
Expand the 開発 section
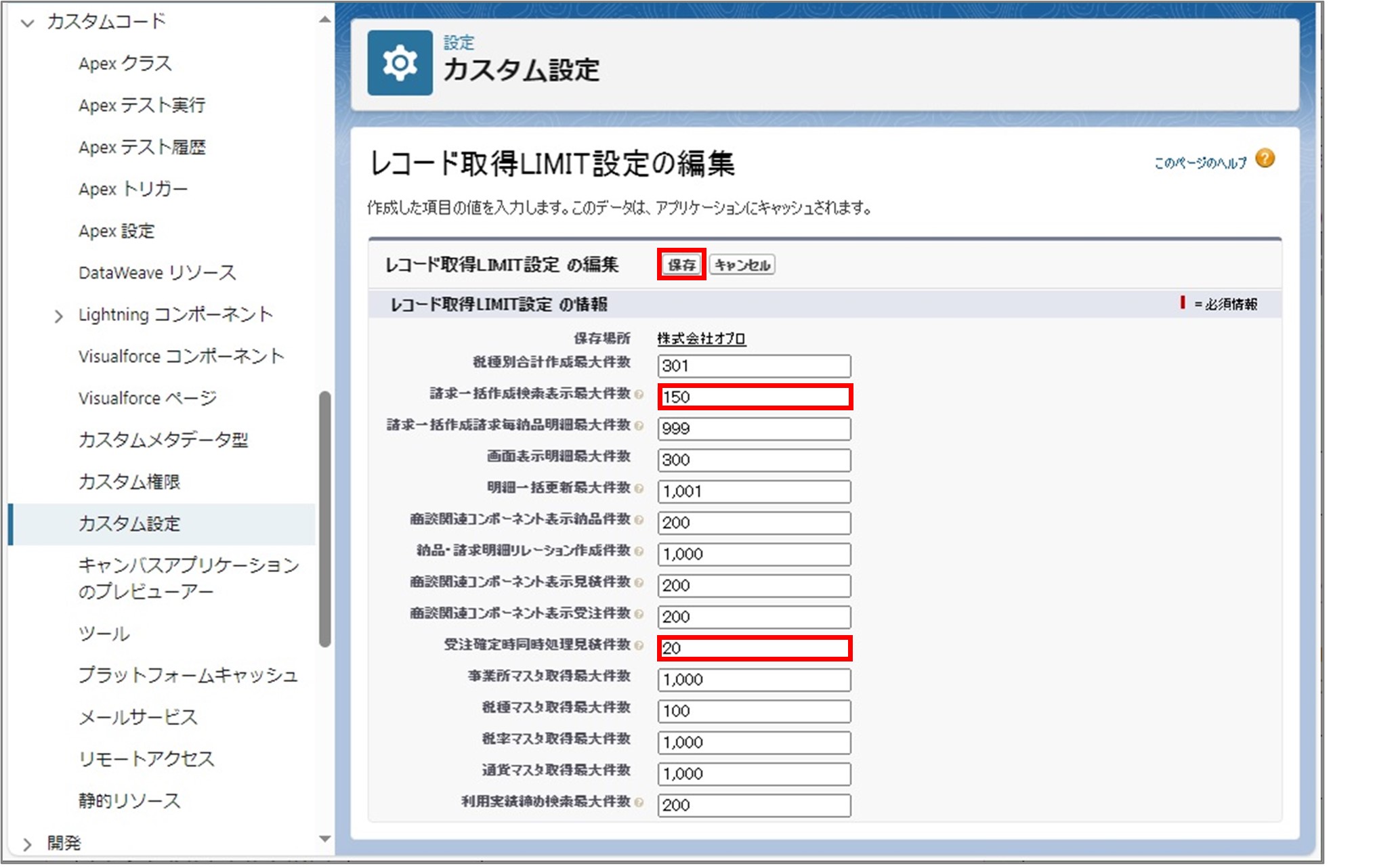27,844
